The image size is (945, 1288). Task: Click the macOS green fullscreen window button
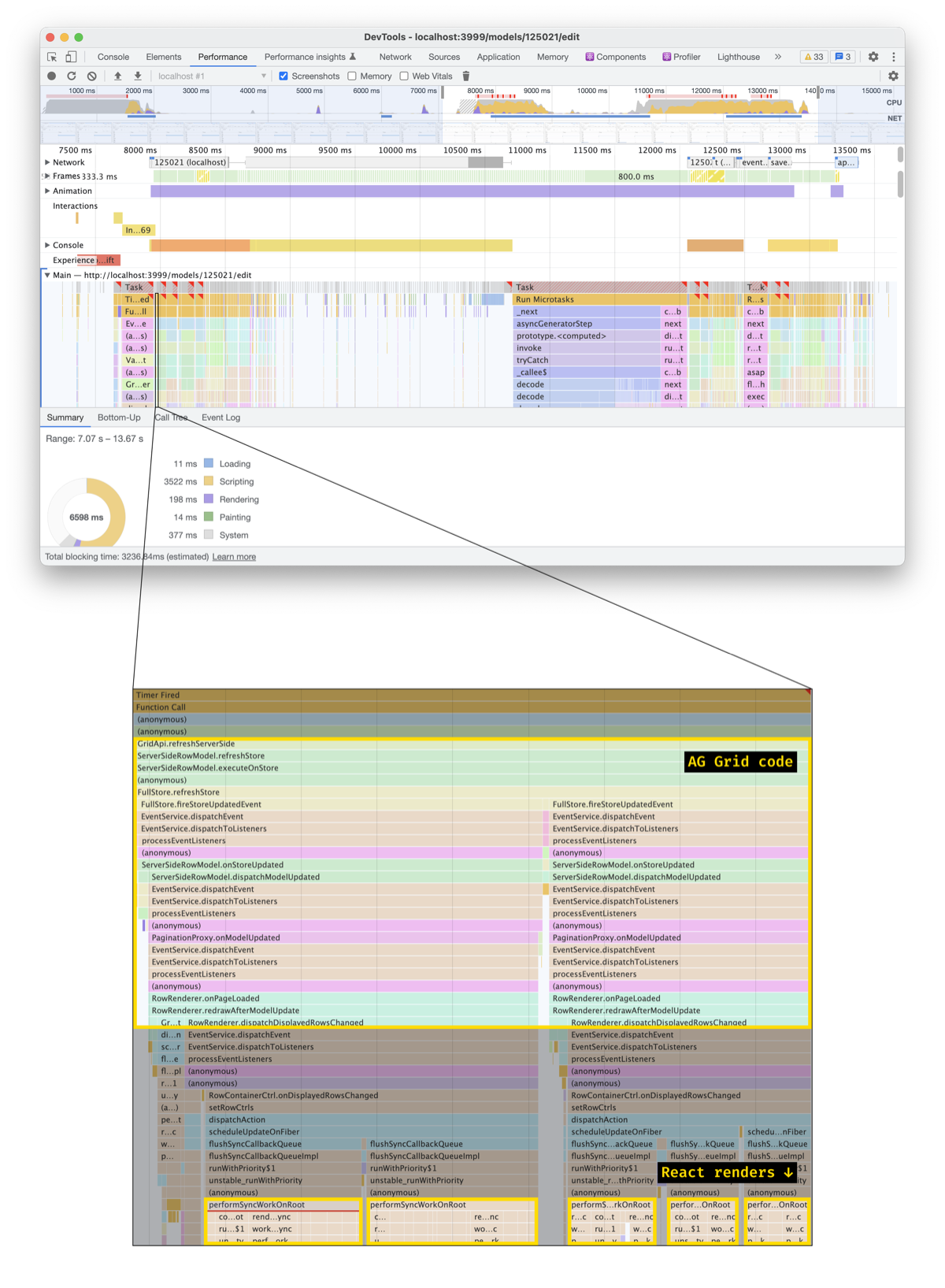coord(79,37)
